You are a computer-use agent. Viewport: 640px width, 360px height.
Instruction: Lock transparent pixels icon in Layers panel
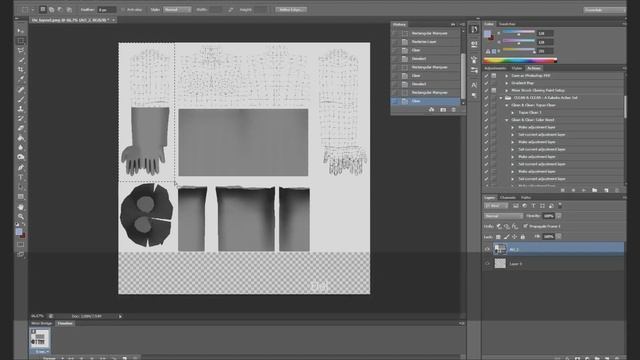[498, 237]
